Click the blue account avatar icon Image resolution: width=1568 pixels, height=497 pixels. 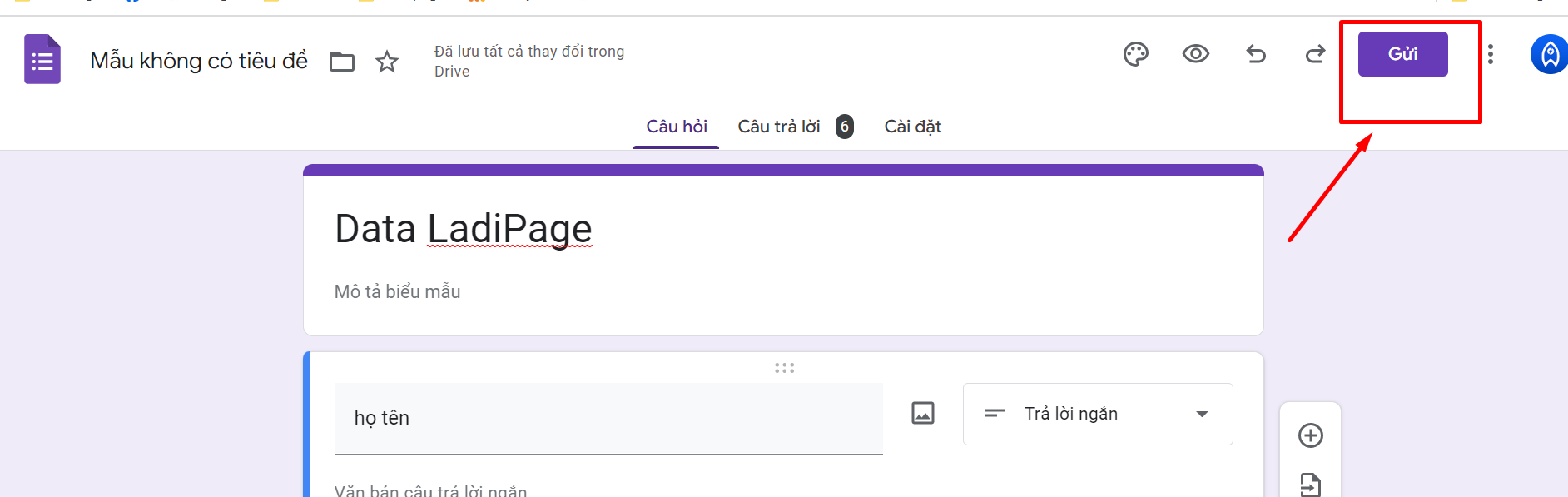tap(1549, 54)
